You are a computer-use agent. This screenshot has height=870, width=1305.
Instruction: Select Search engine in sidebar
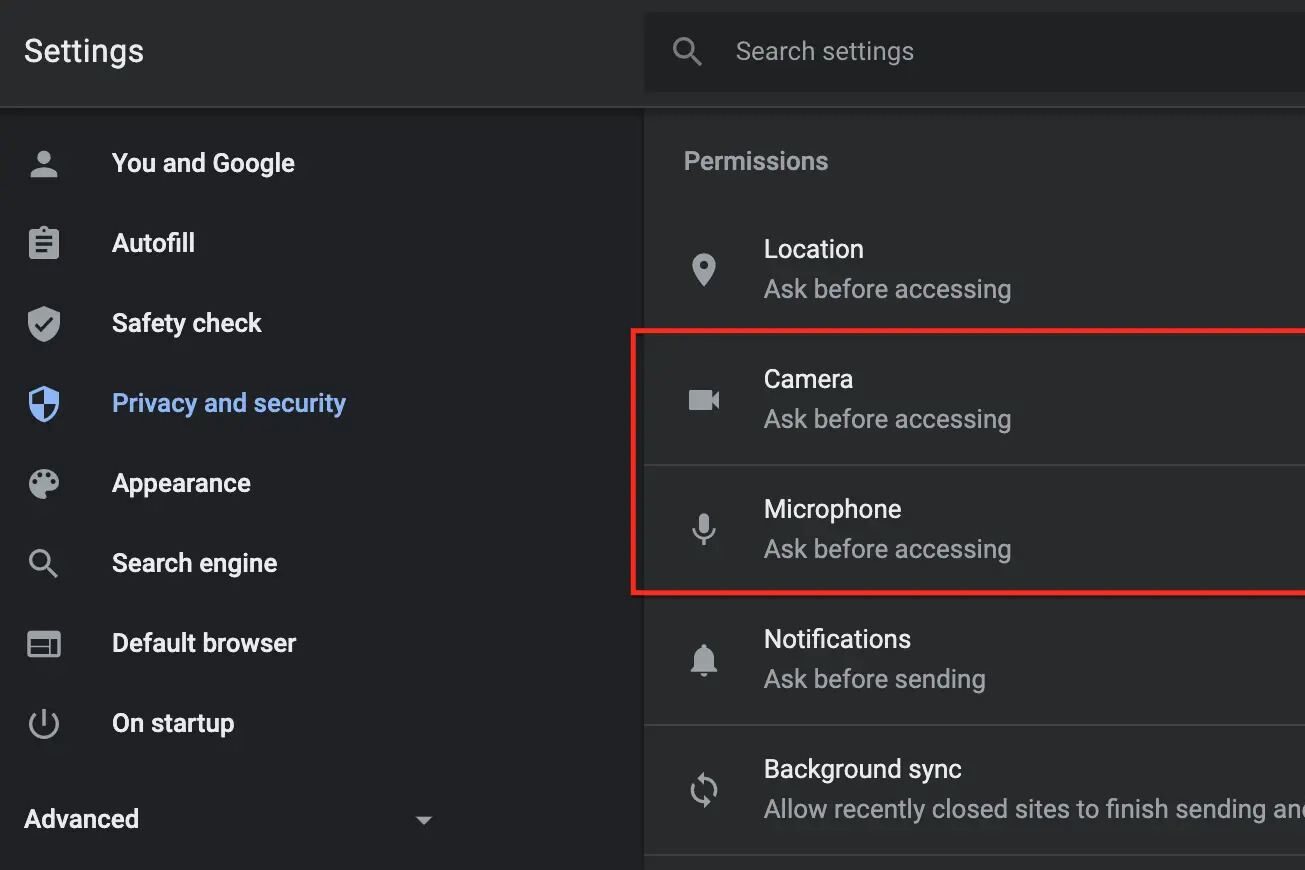(x=194, y=562)
